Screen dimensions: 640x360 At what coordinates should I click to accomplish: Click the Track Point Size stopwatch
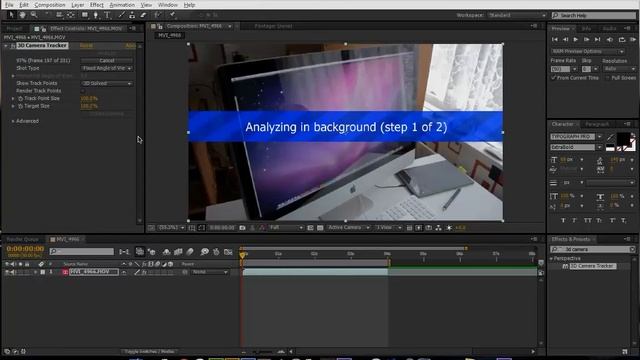pyautogui.click(x=20, y=98)
